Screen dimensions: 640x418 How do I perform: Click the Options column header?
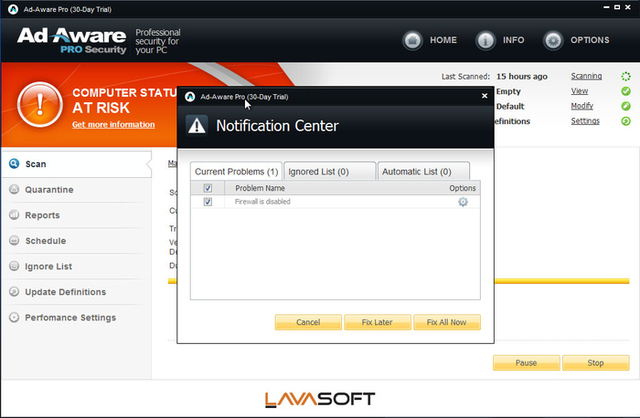click(x=462, y=188)
